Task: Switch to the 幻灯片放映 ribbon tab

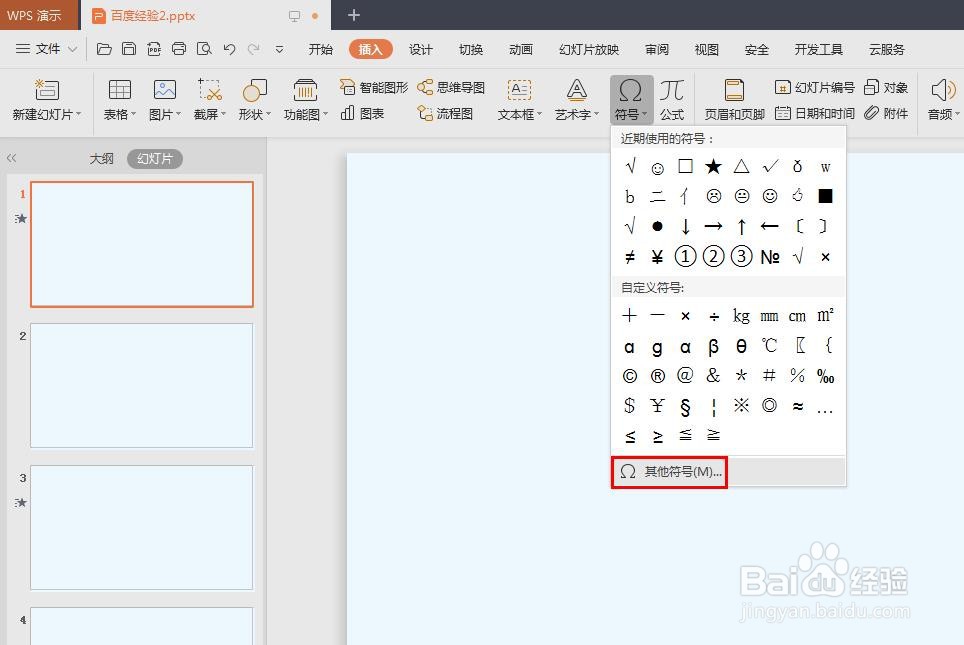Action: [589, 49]
